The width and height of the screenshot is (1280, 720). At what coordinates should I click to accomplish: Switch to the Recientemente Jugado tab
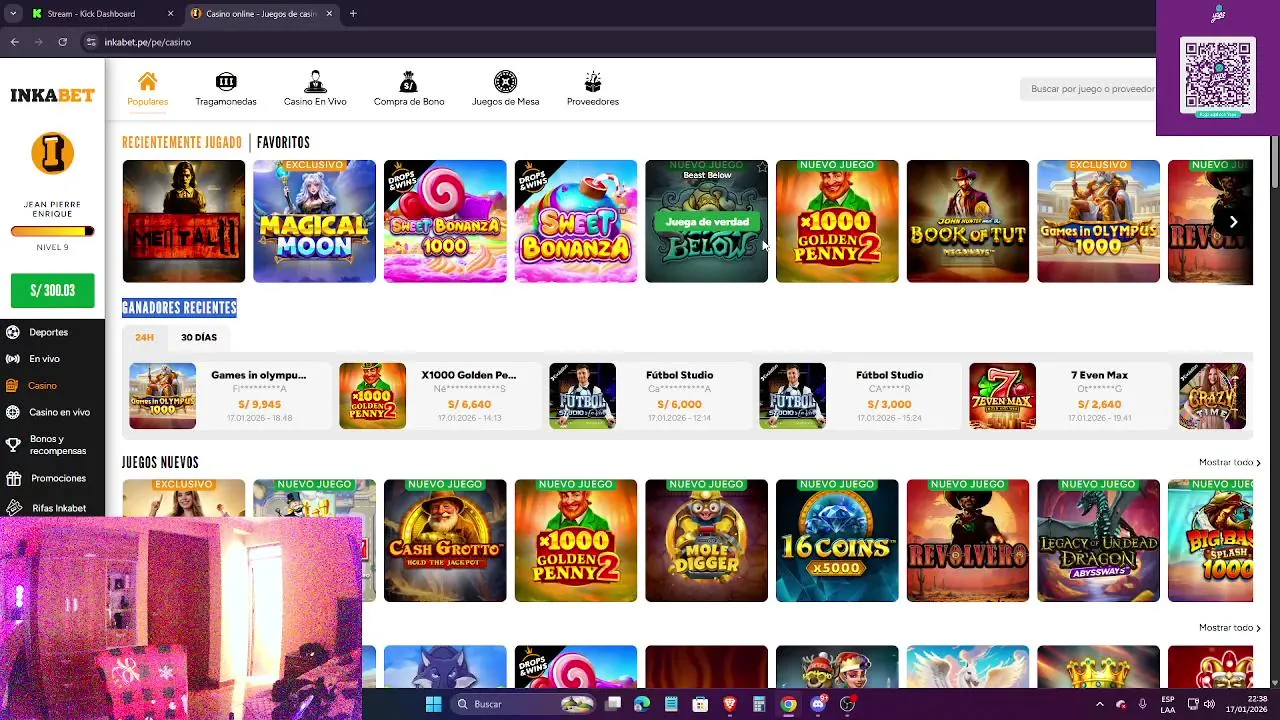click(181, 143)
